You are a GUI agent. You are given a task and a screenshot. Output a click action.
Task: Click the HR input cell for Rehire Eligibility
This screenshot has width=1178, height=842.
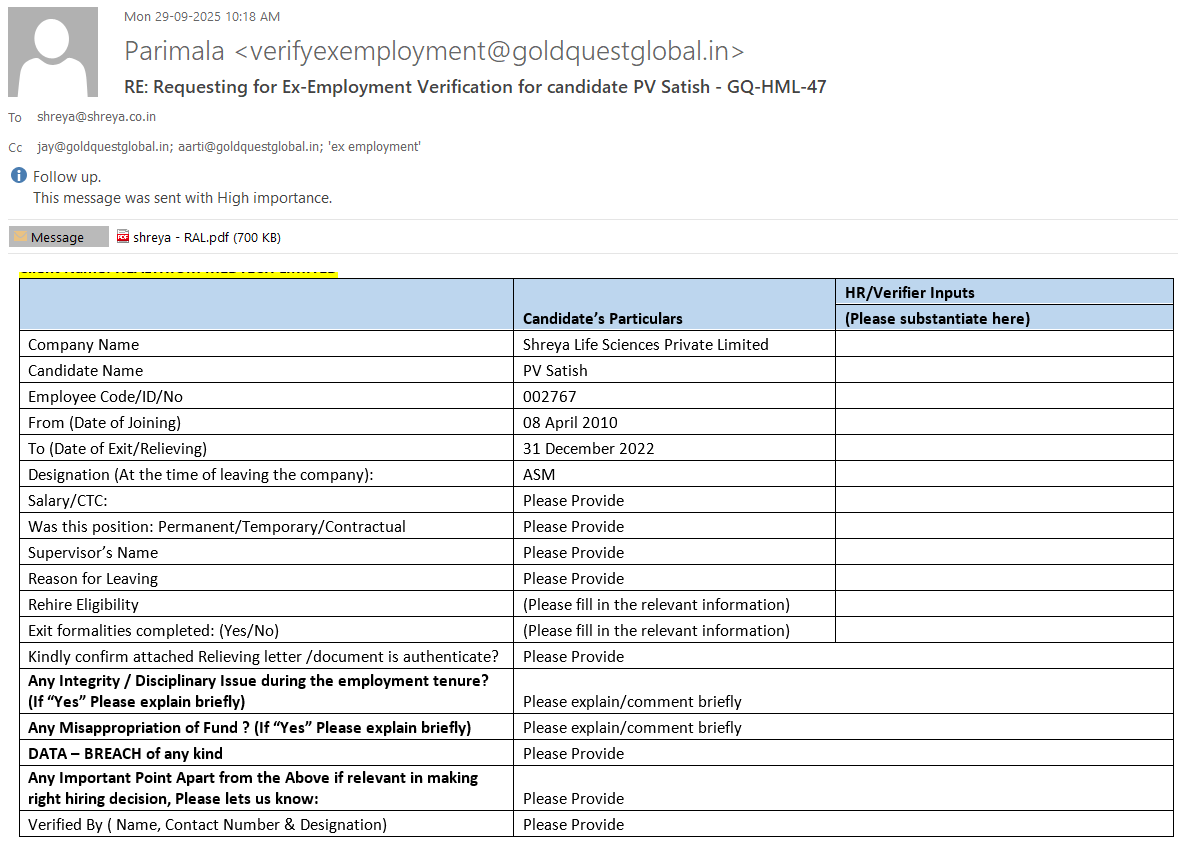[1003, 604]
